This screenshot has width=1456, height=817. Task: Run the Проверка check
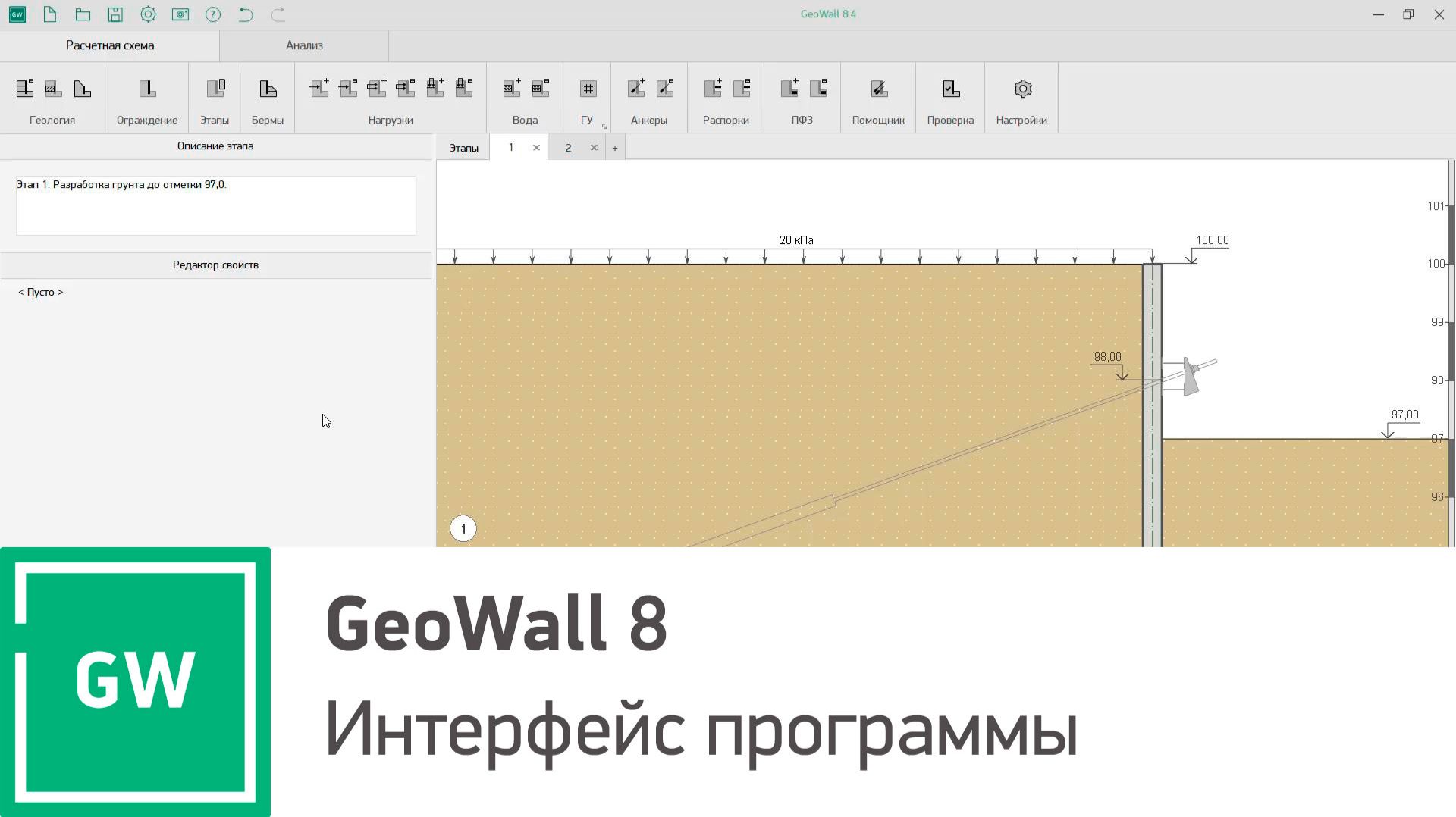click(x=949, y=89)
